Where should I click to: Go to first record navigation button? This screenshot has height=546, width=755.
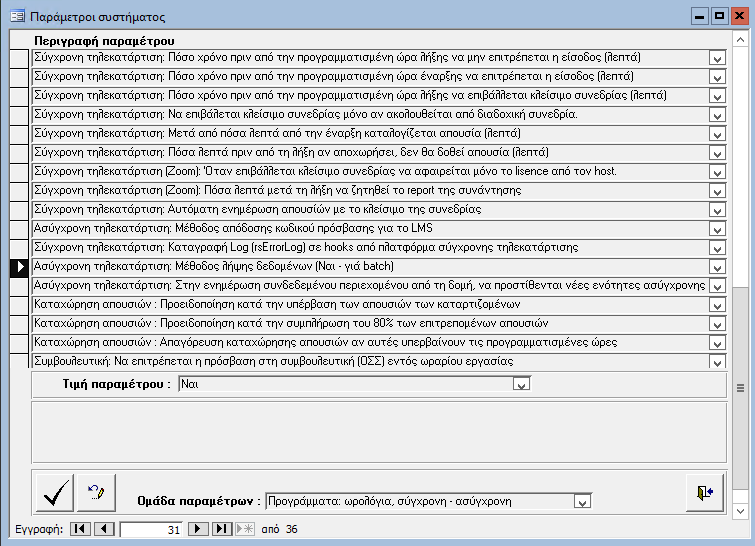click(x=80, y=528)
